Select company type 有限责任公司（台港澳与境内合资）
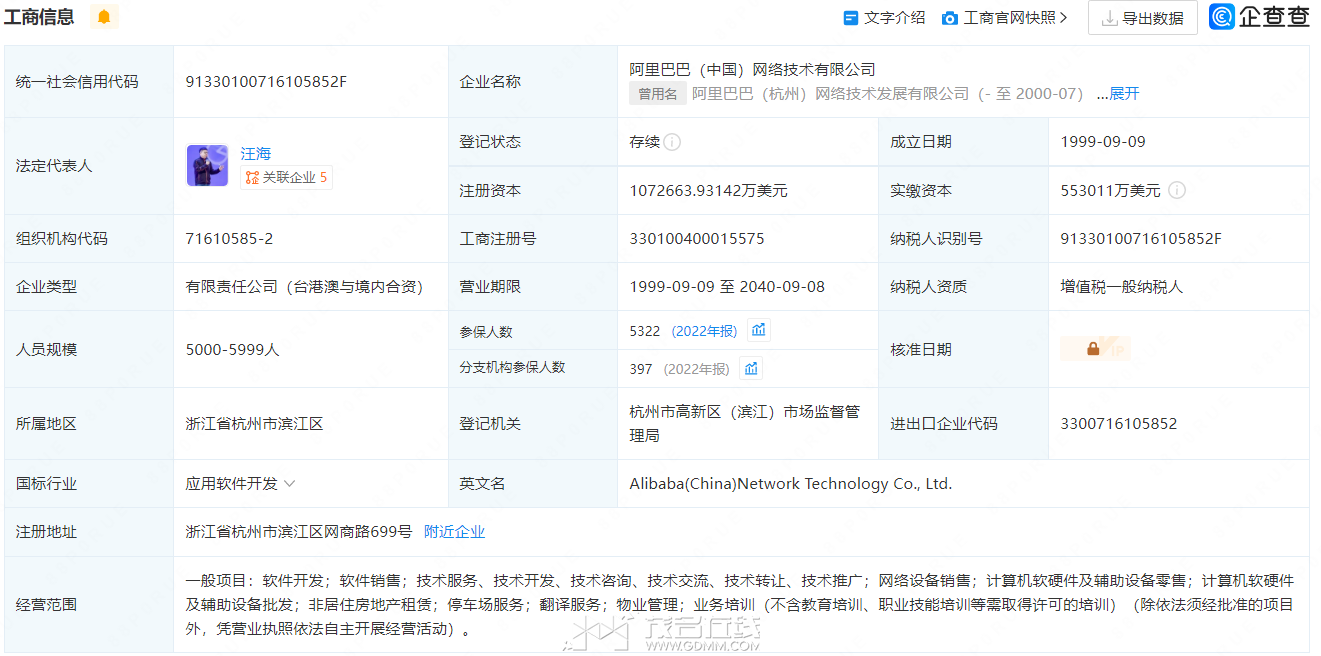Viewport: 1321px width, 656px height. tap(305, 287)
